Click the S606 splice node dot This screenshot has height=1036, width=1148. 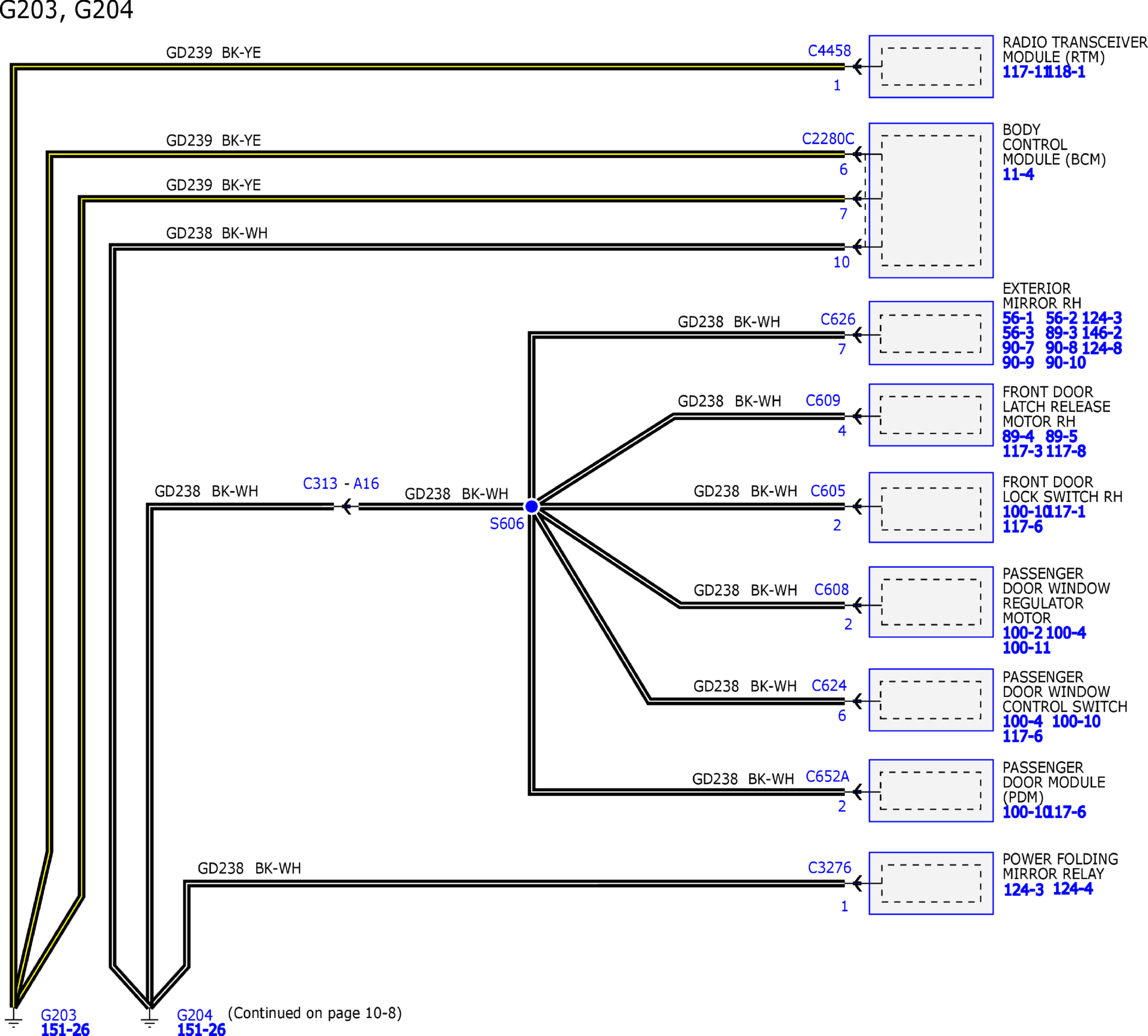[531, 506]
